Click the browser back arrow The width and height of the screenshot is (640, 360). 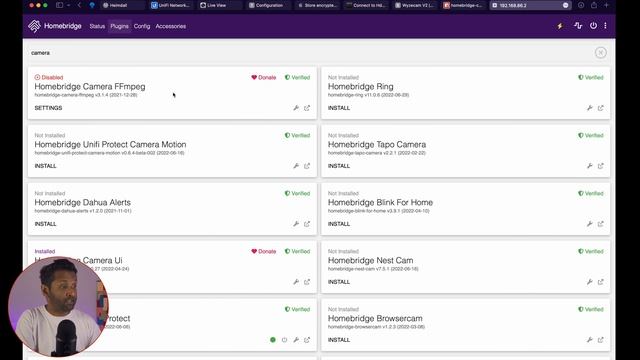[79, 5]
